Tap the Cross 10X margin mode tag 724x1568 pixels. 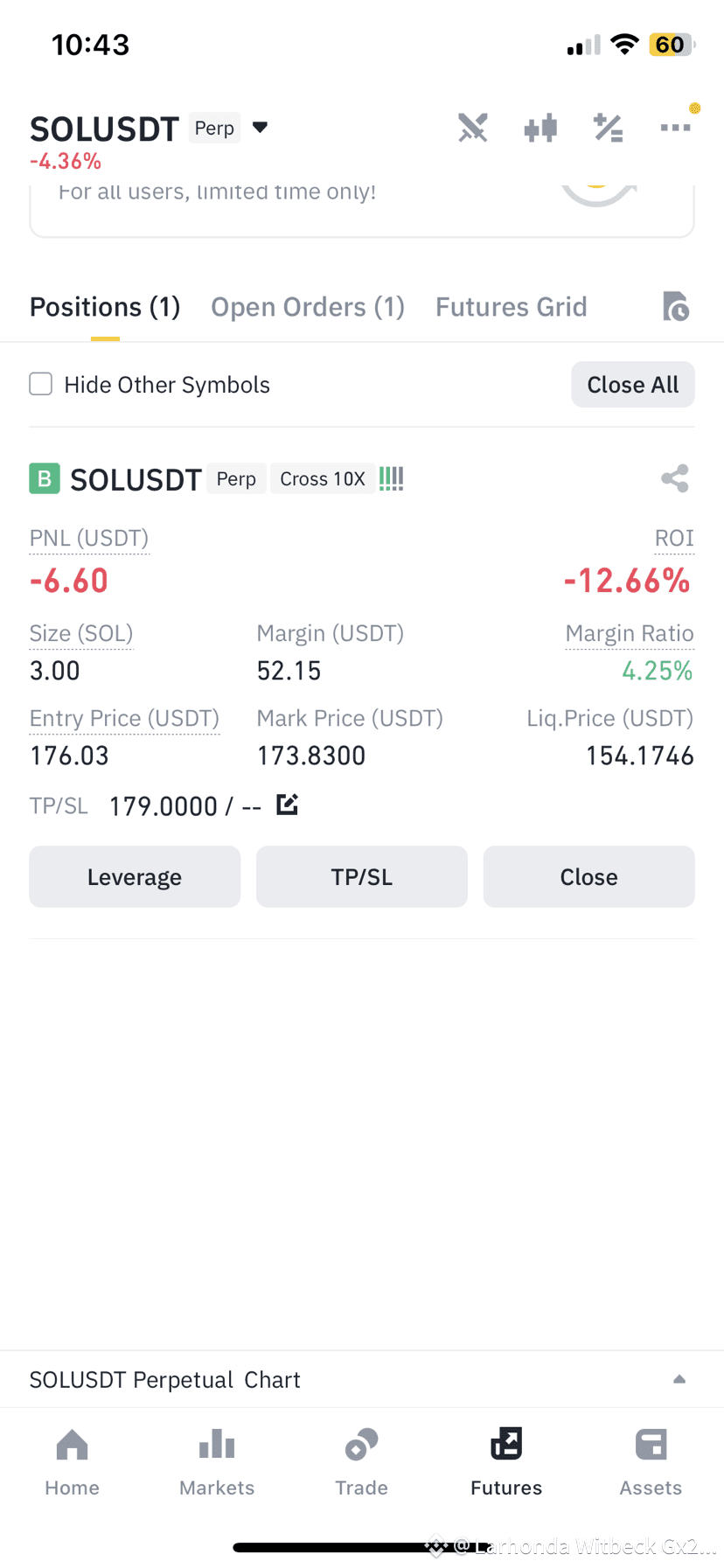[323, 479]
